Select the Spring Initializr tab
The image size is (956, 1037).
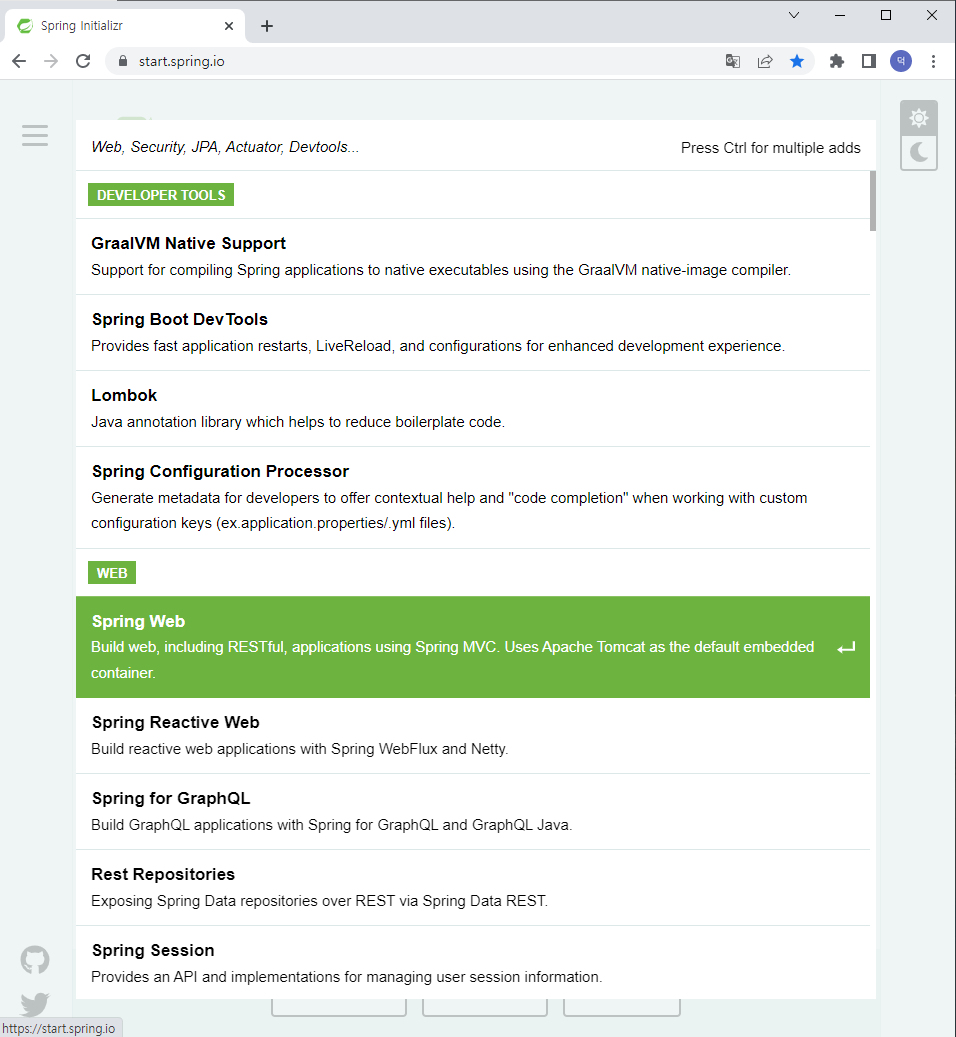126,26
